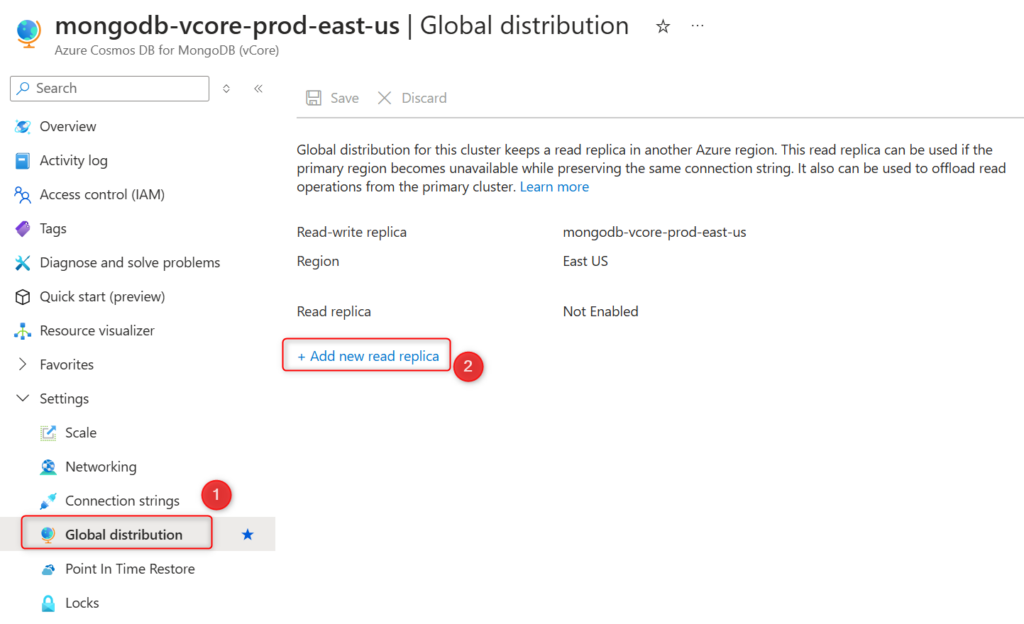
Task: Toggle the menu sort order control above sidebar
Action: click(226, 88)
